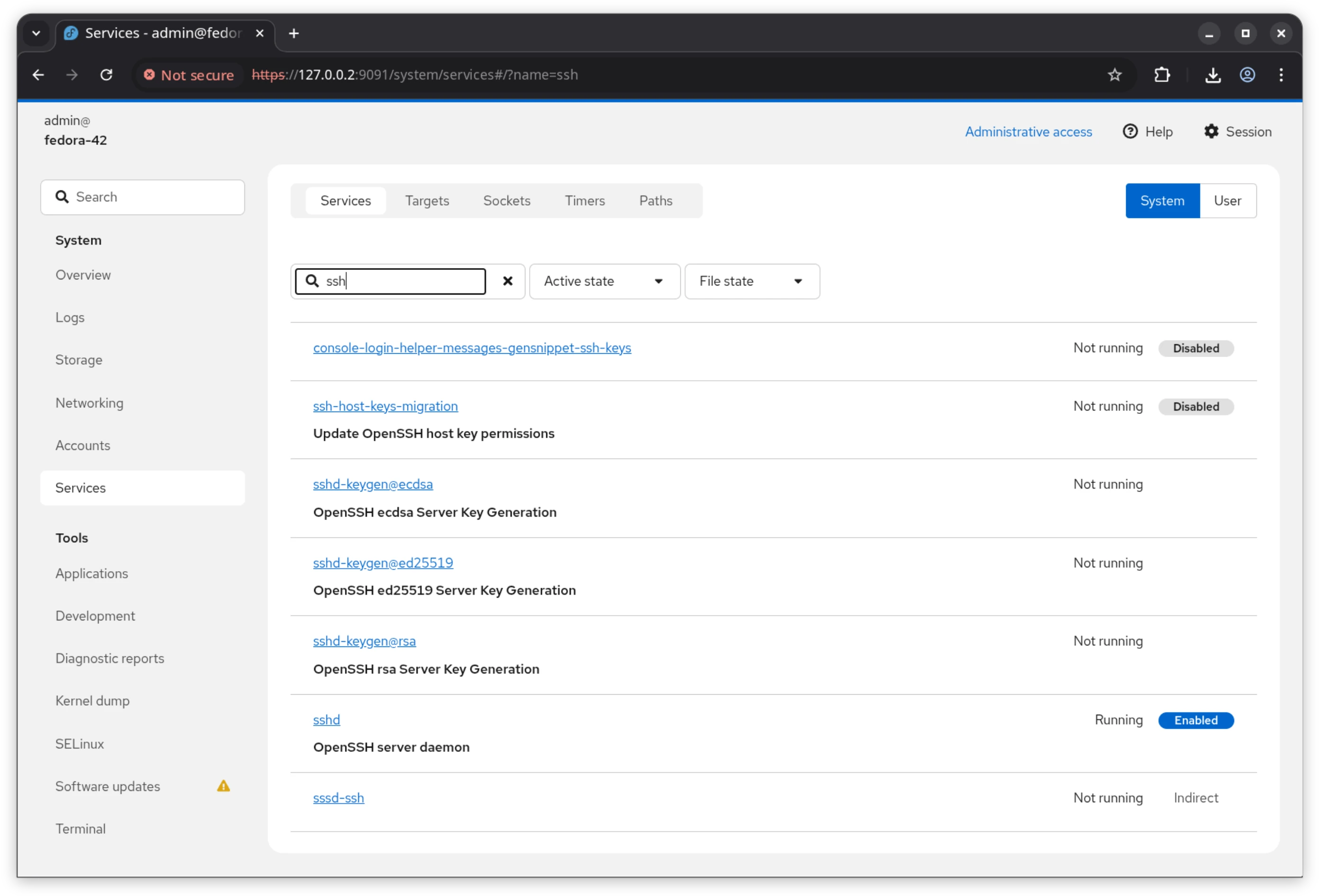
Task: Switch to the User services view
Action: coord(1228,200)
